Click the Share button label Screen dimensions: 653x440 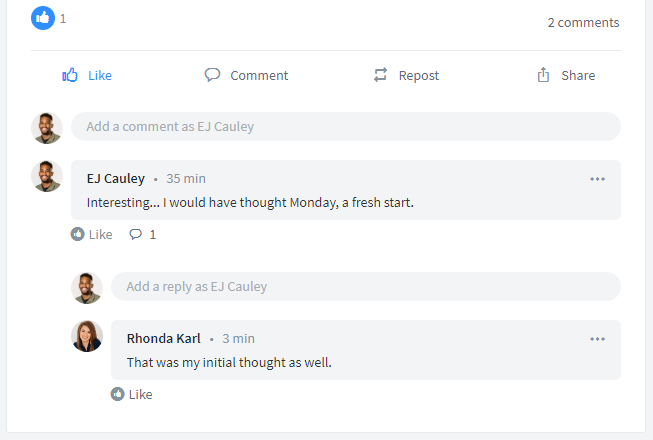point(578,75)
